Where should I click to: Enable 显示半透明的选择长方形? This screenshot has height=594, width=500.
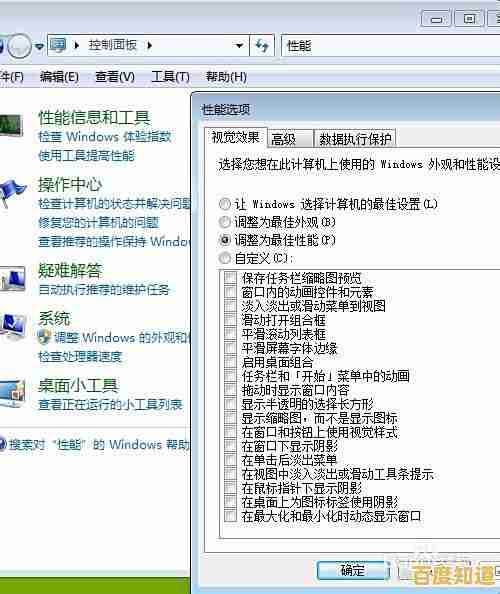point(230,404)
